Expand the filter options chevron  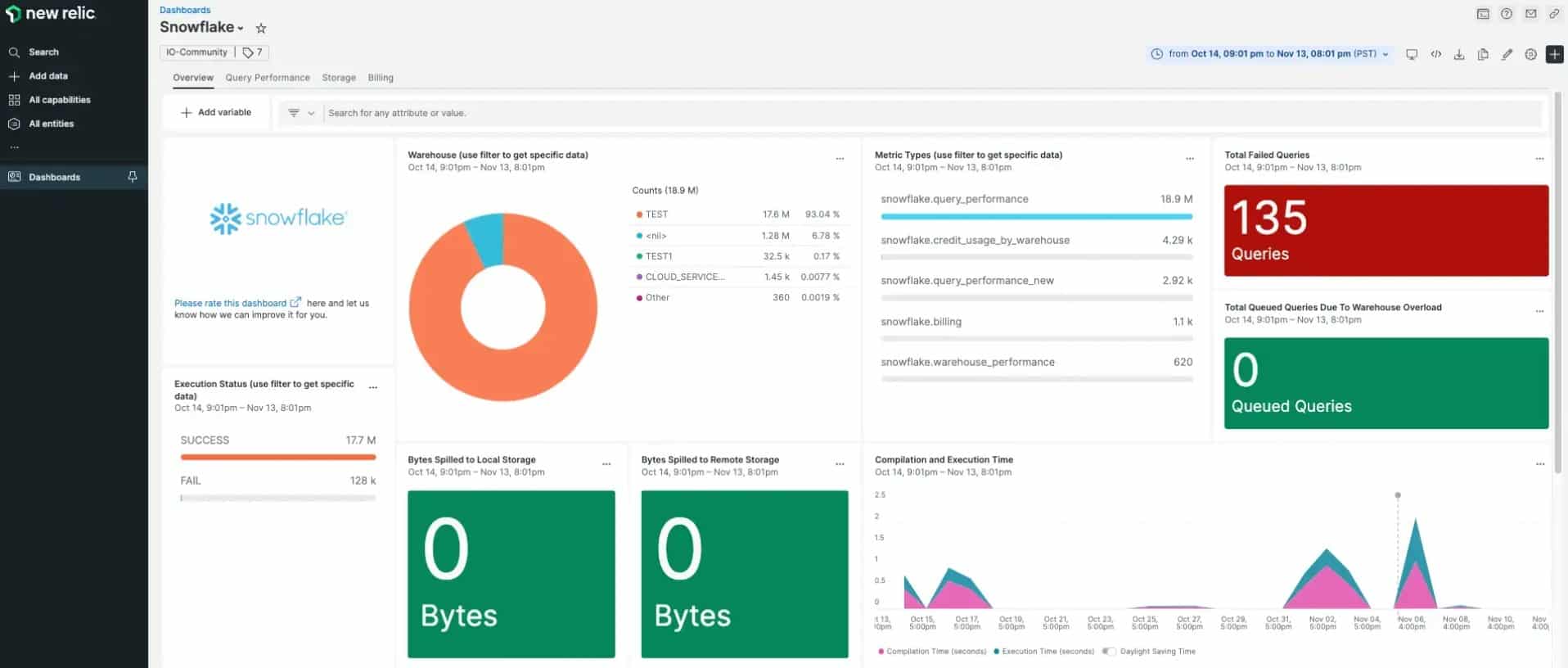click(x=311, y=113)
